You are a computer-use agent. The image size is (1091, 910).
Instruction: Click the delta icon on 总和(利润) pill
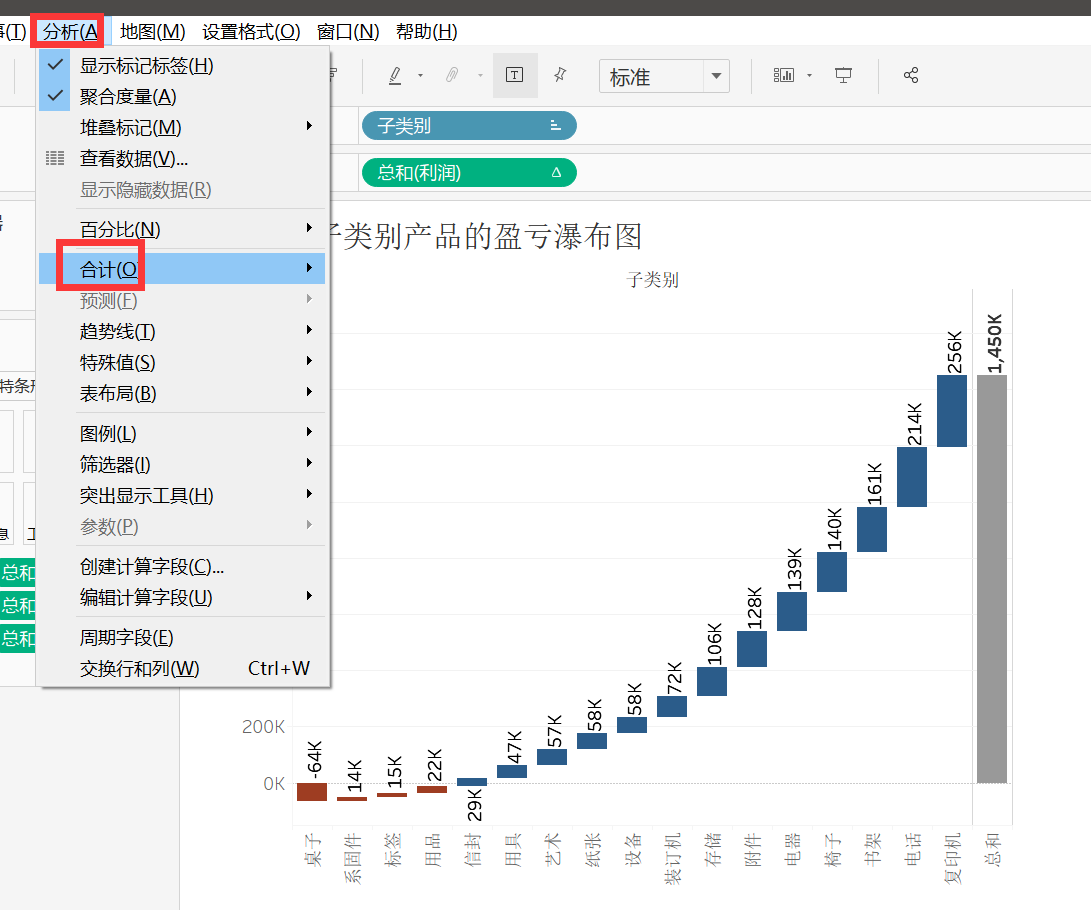[x=556, y=173]
